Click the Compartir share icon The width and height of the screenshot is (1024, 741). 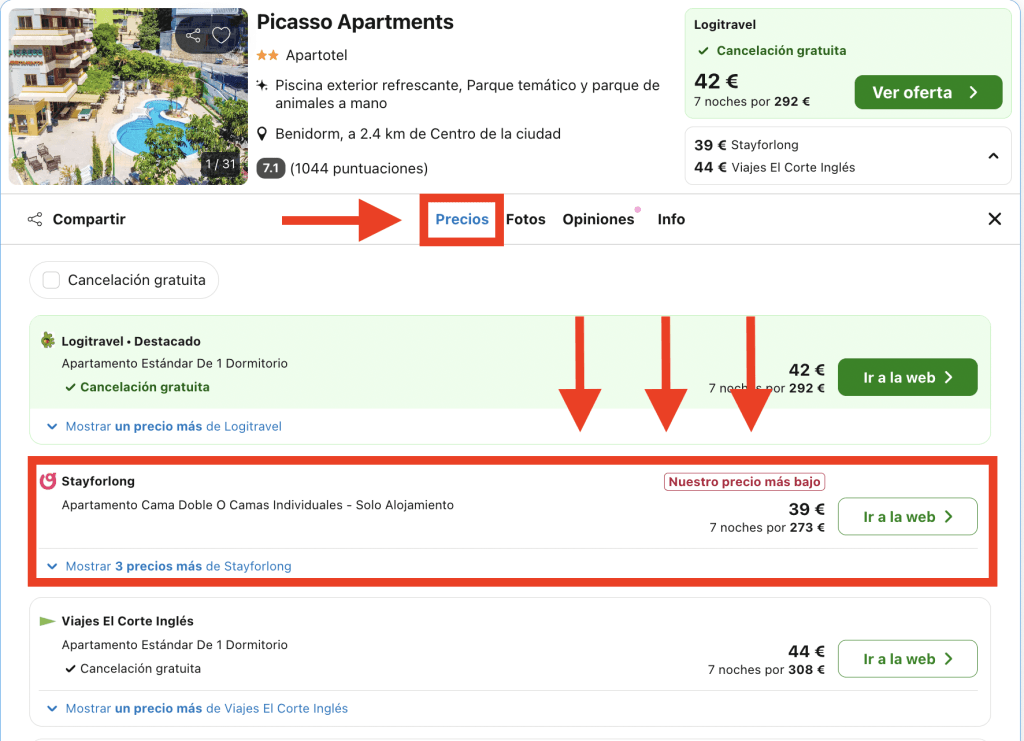click(x=35, y=219)
